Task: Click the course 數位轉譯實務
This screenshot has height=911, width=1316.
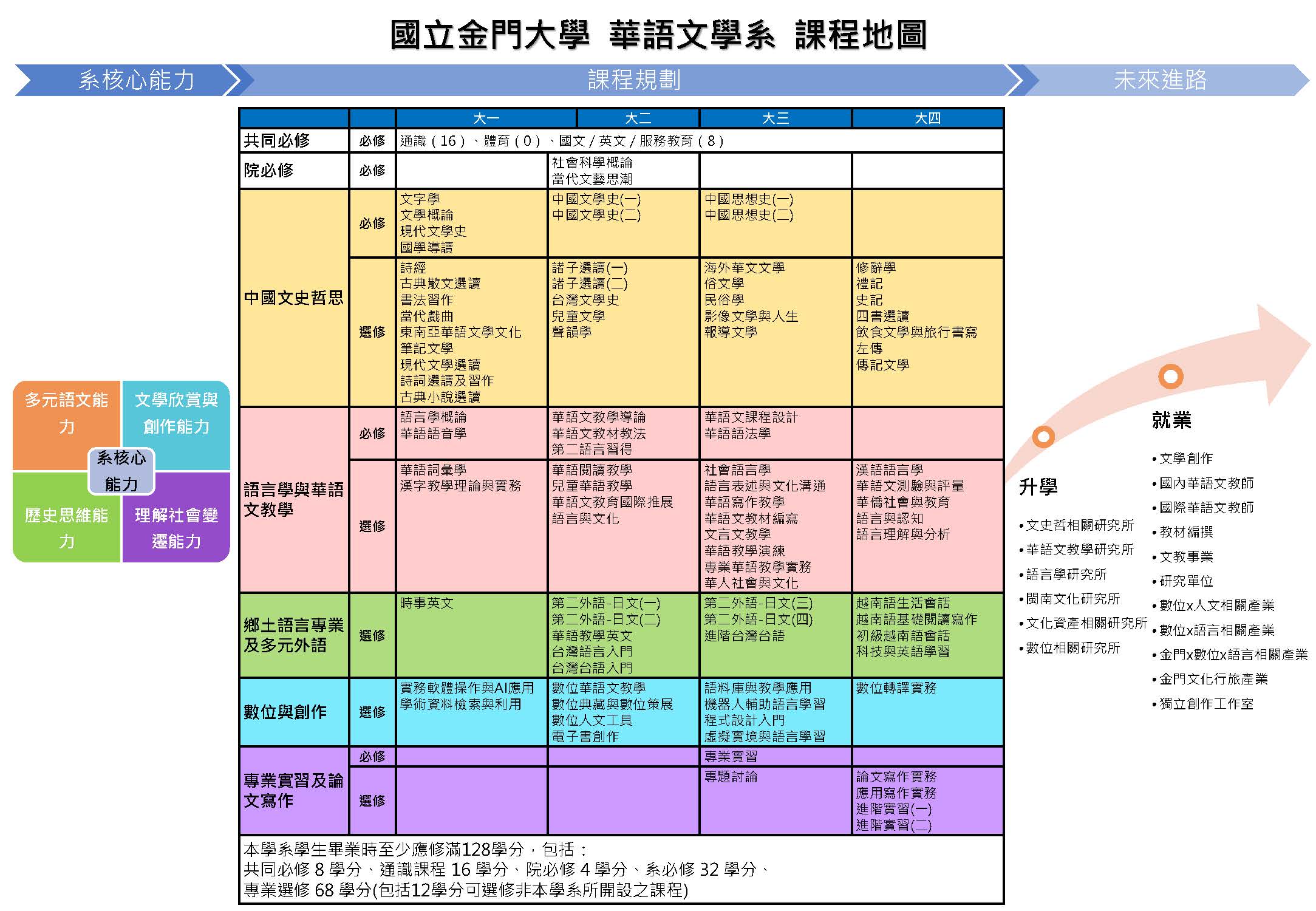Action: 896,688
